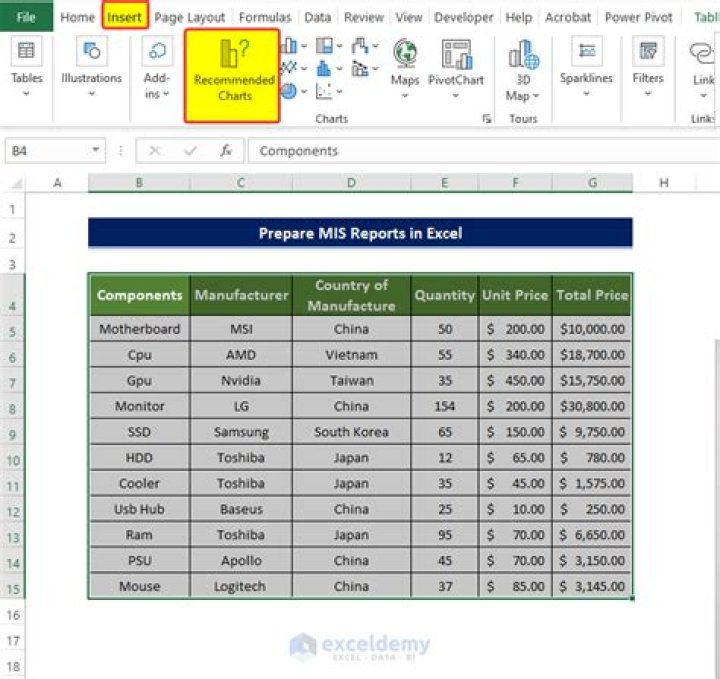Click the Total Price header cell
Screen dimensions: 720x679
pos(592,295)
